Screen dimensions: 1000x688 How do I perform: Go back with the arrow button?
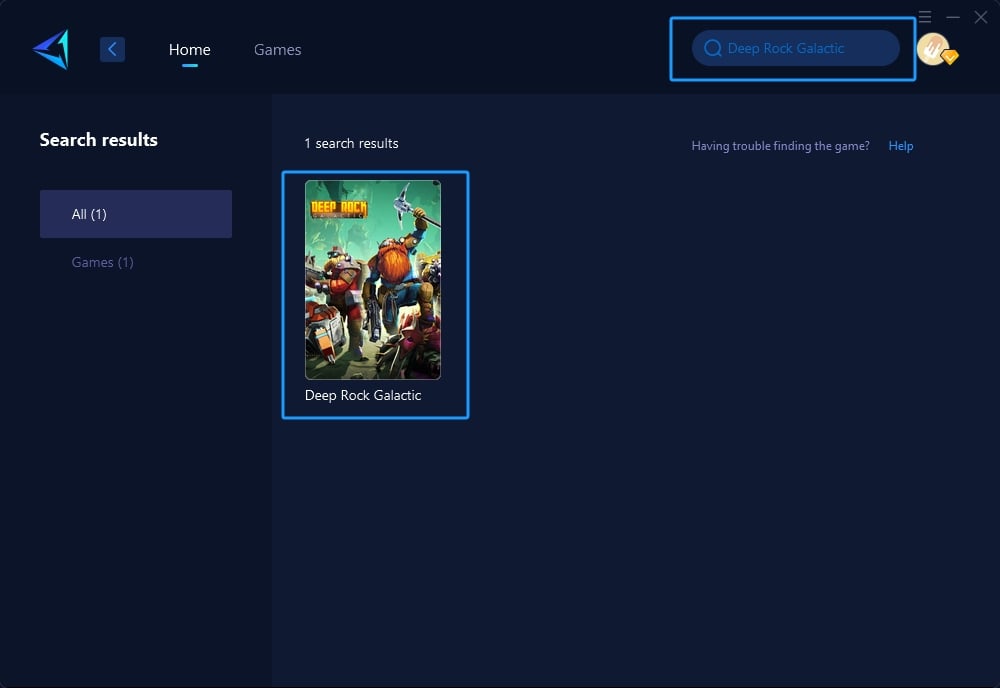coord(112,49)
